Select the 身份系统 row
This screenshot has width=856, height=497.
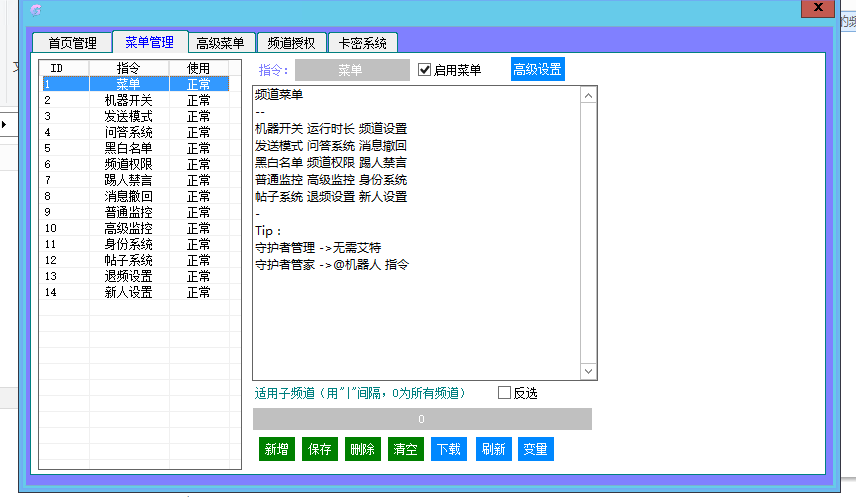click(135, 244)
